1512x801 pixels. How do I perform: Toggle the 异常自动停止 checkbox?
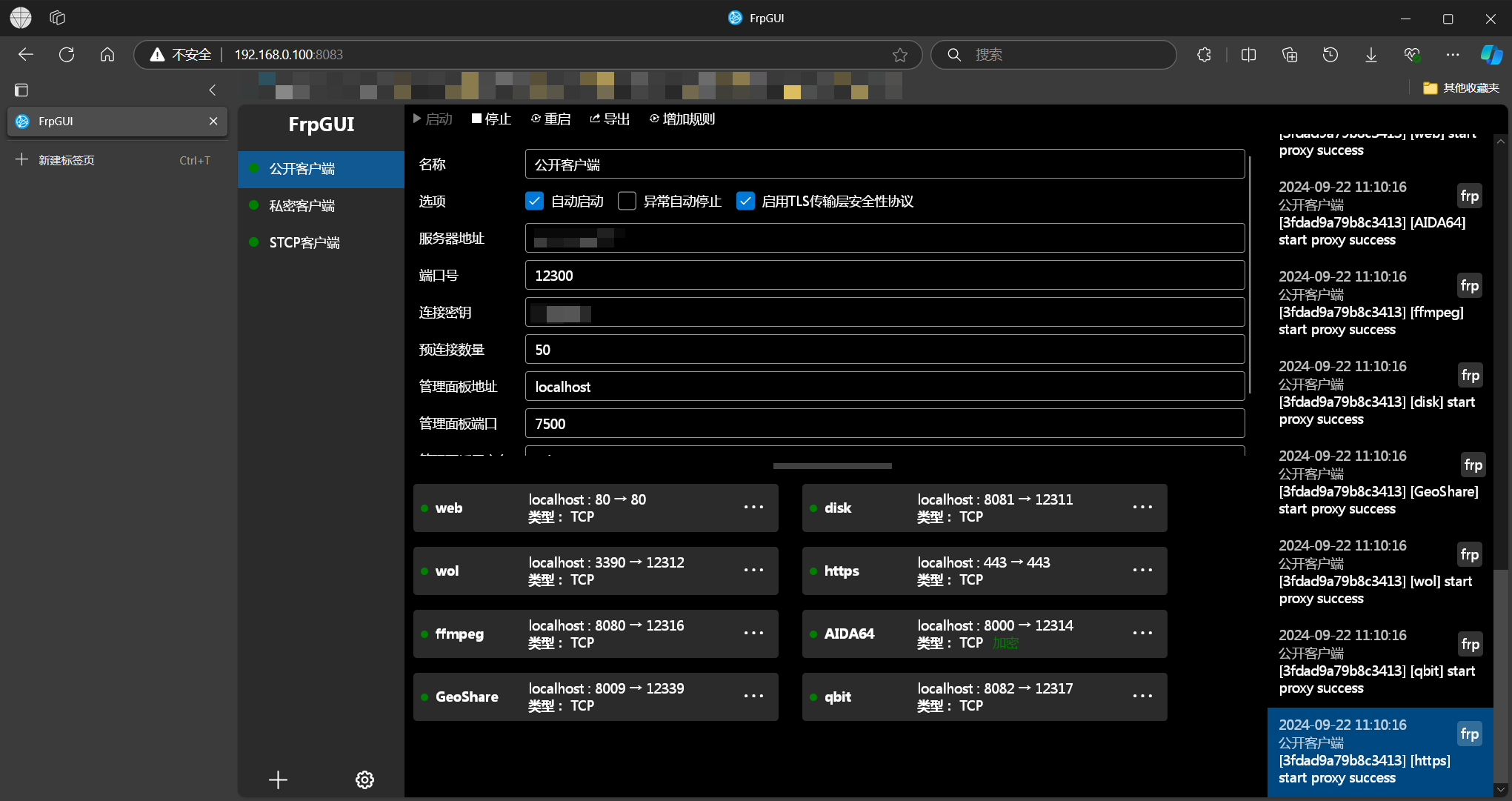coord(627,201)
